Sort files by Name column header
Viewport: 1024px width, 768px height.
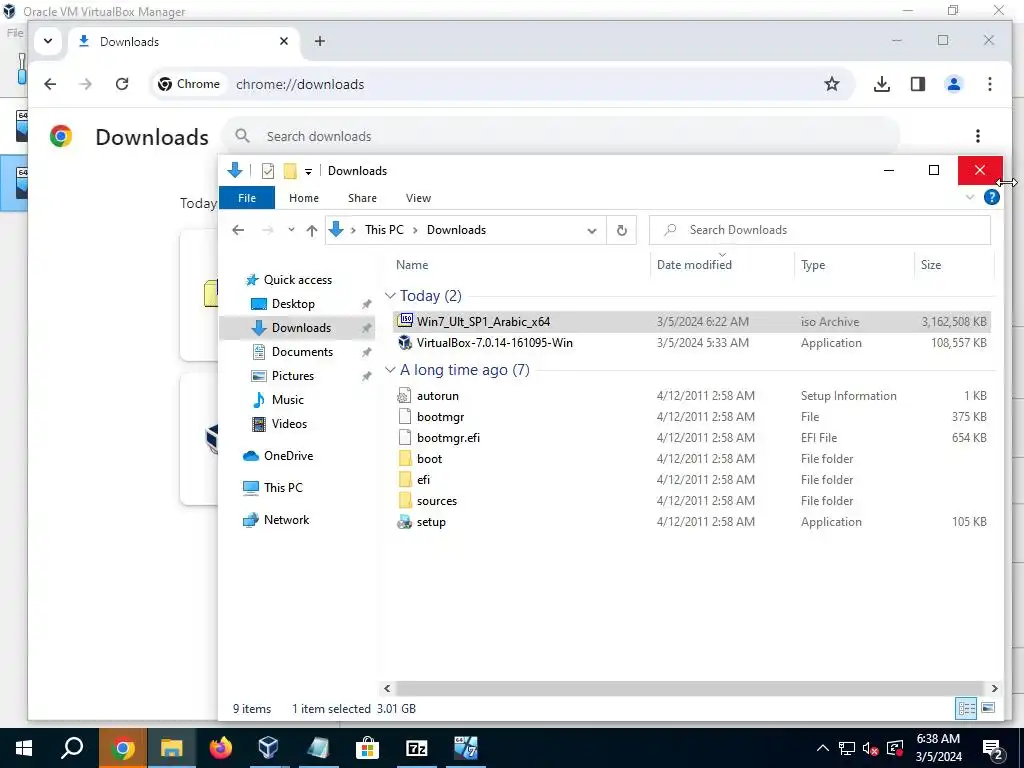click(412, 265)
